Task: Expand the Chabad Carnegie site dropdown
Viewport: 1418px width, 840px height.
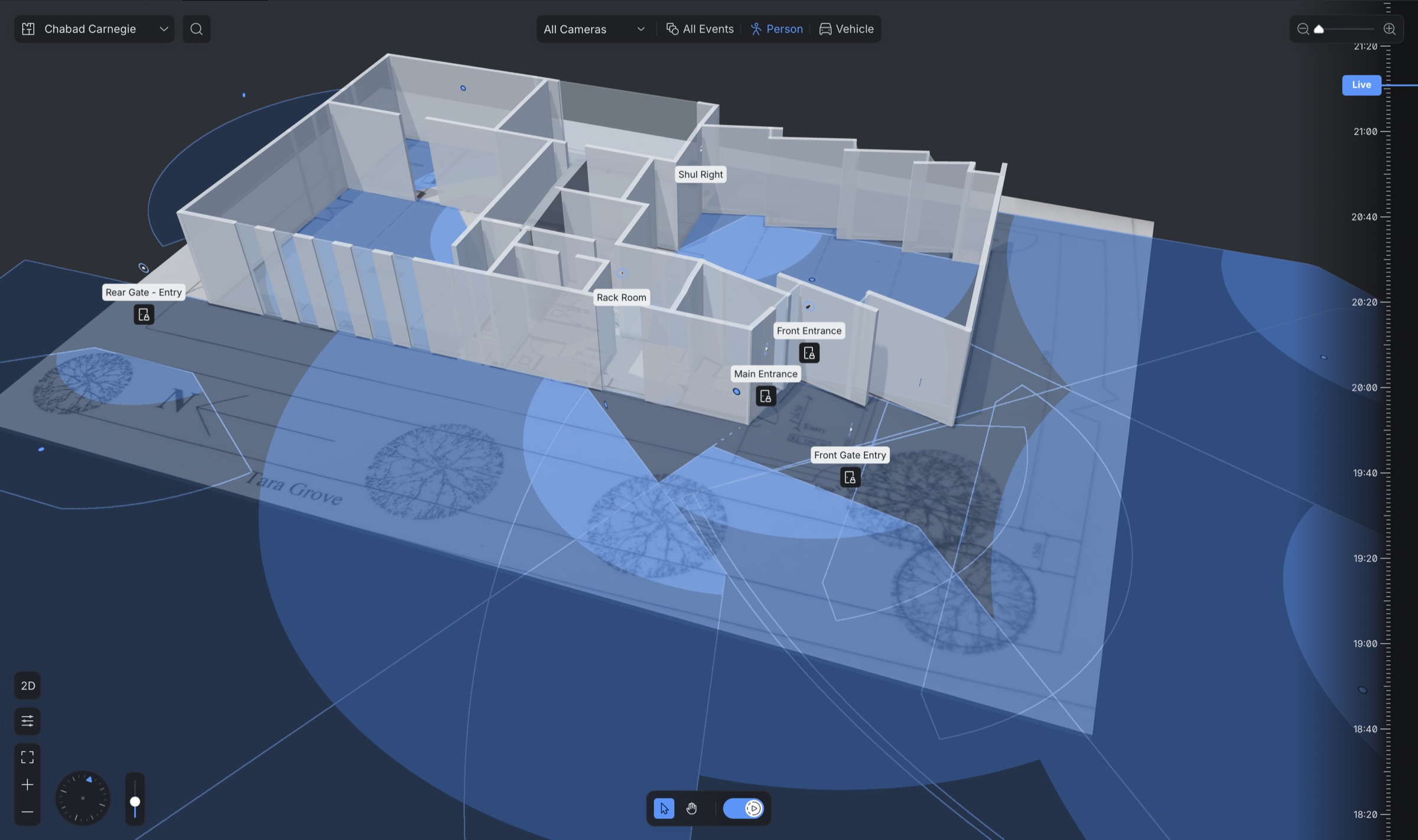Action: coord(94,29)
